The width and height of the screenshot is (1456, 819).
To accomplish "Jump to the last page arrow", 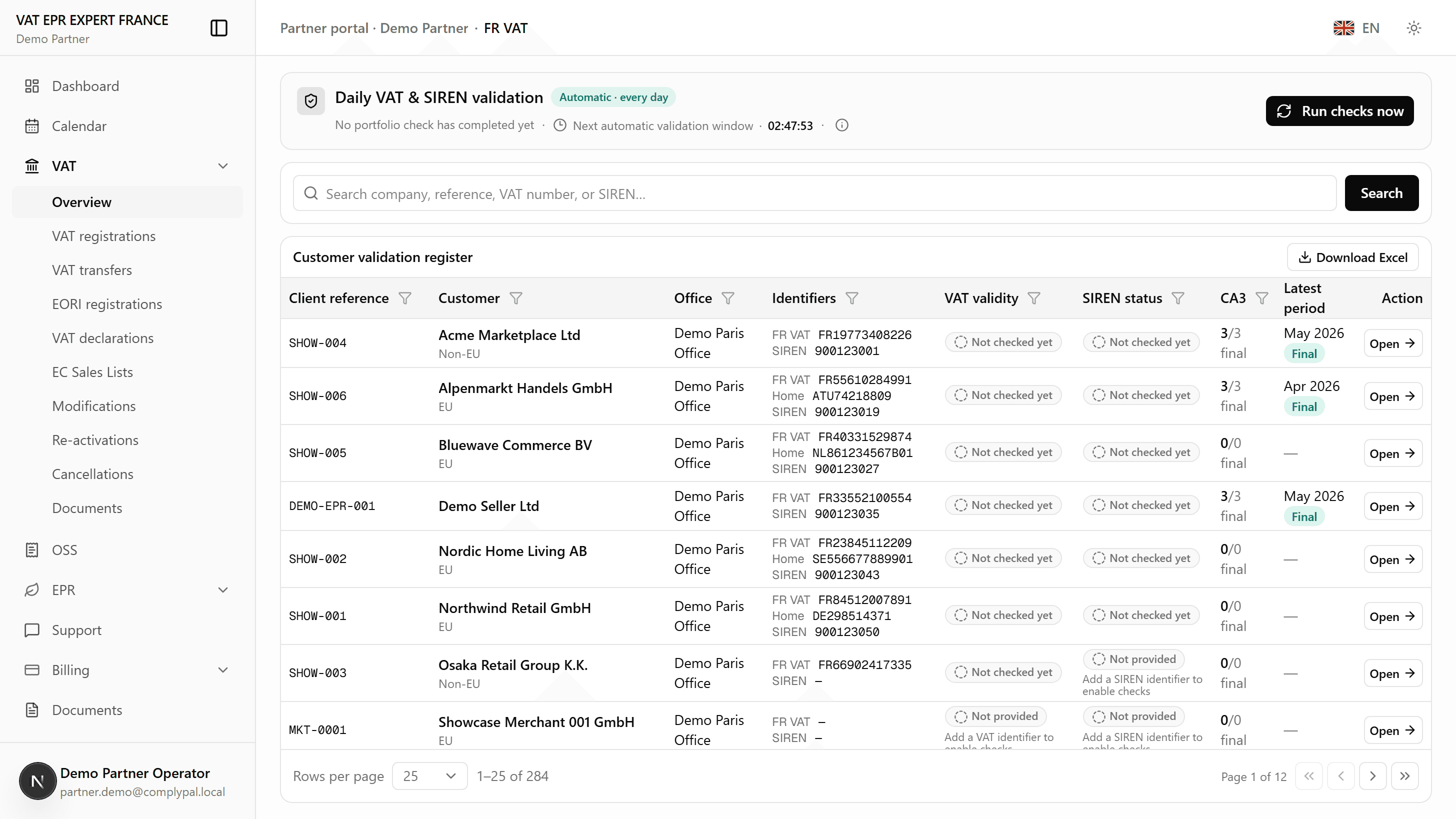I will pyautogui.click(x=1404, y=776).
